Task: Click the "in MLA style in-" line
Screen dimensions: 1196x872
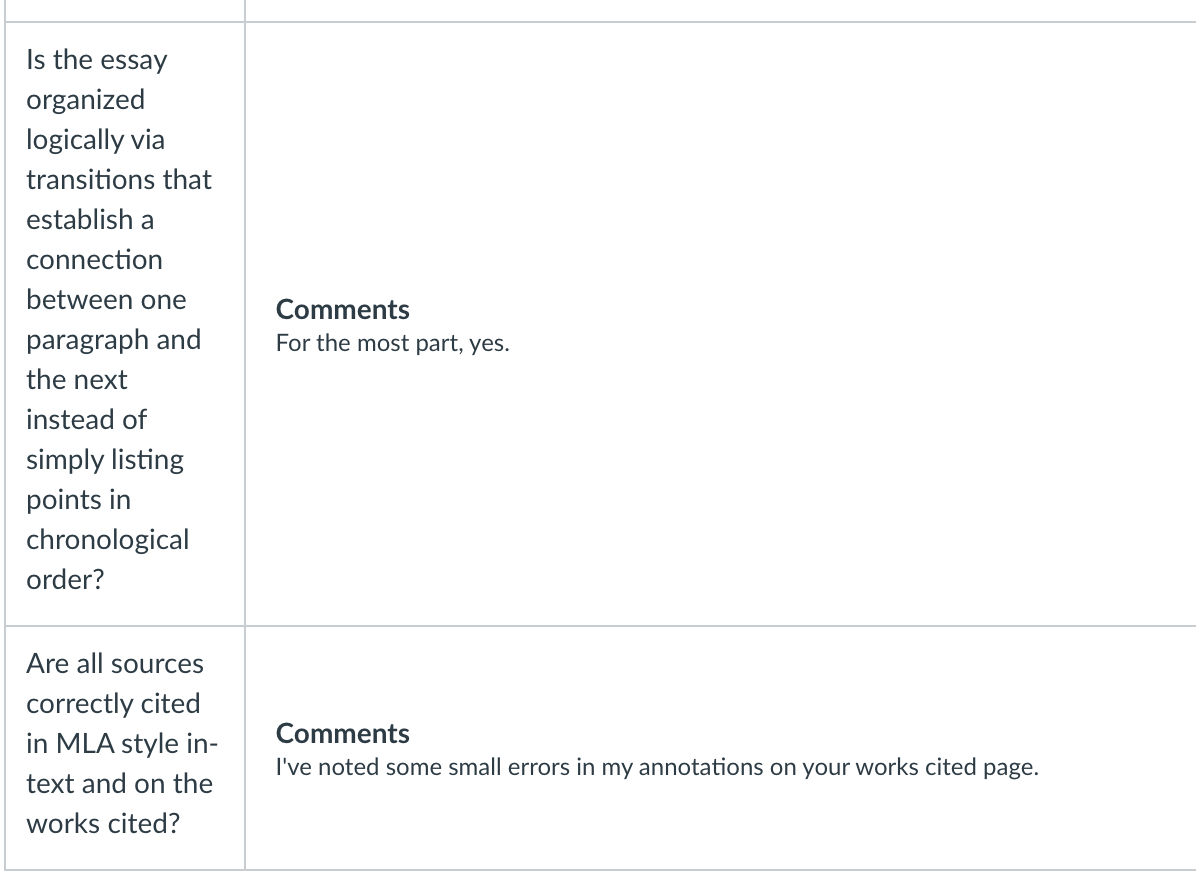Action: [122, 744]
